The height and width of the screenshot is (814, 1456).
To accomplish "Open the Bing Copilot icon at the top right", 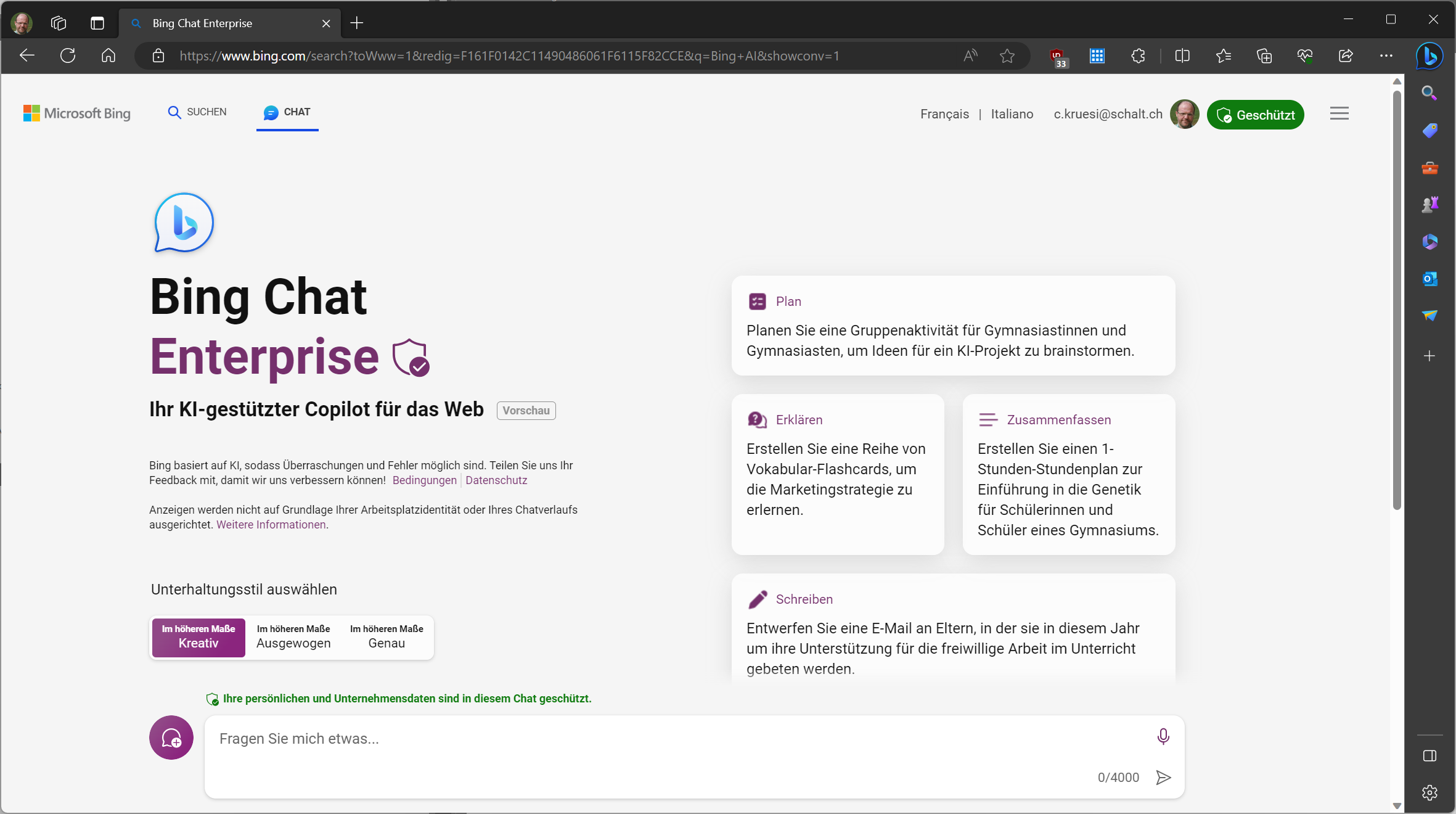I will 1429,56.
